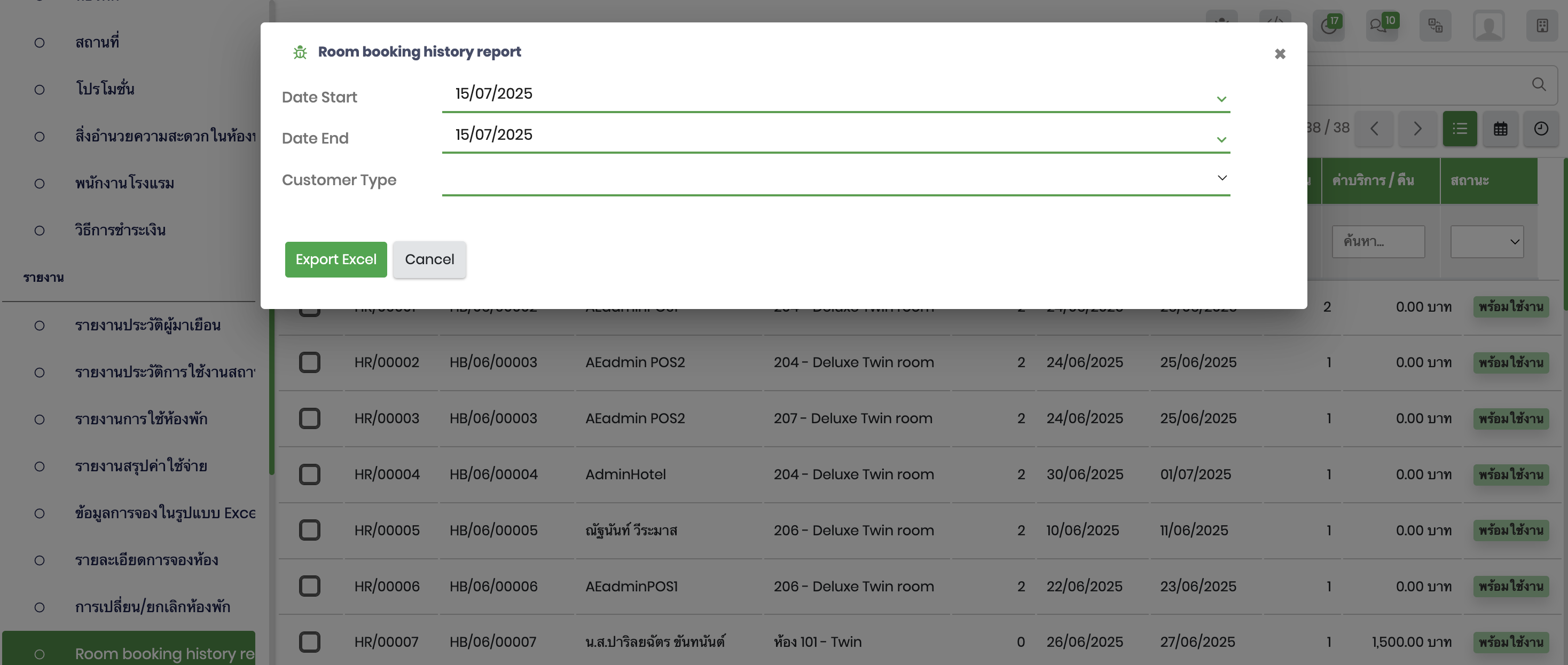
Task: Open the Customer Type dropdown
Action: pyautogui.click(x=1221, y=178)
